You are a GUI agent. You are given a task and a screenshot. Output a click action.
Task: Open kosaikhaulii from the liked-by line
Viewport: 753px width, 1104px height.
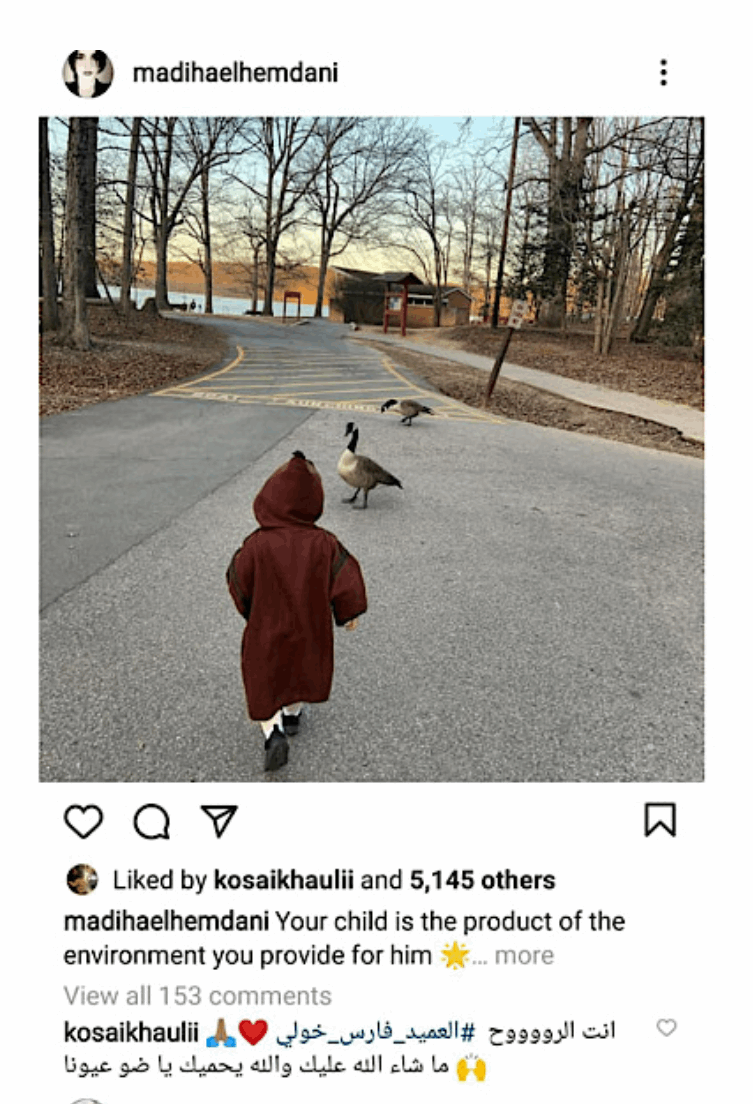click(x=283, y=880)
